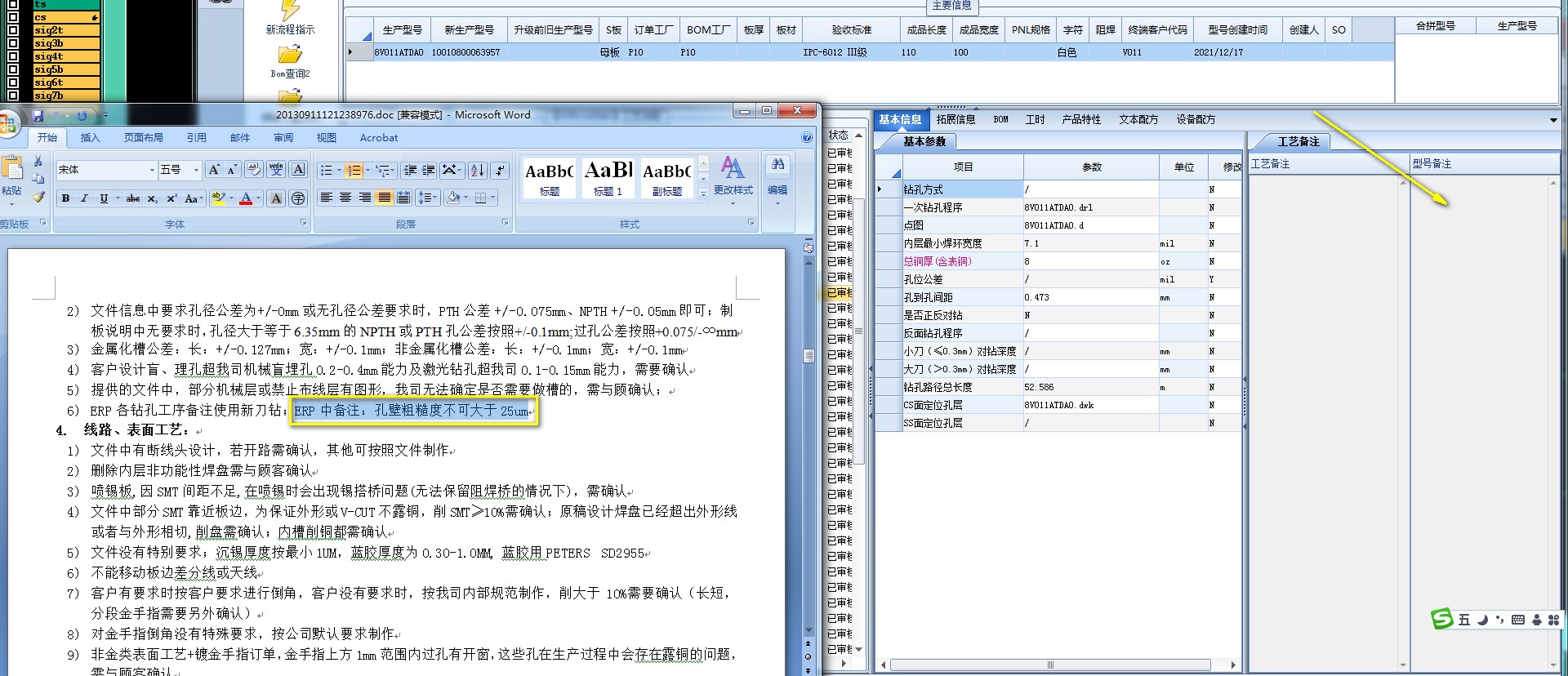Select the Format Painter brush icon
Viewport: 1568px width, 676px height.
tap(38, 197)
